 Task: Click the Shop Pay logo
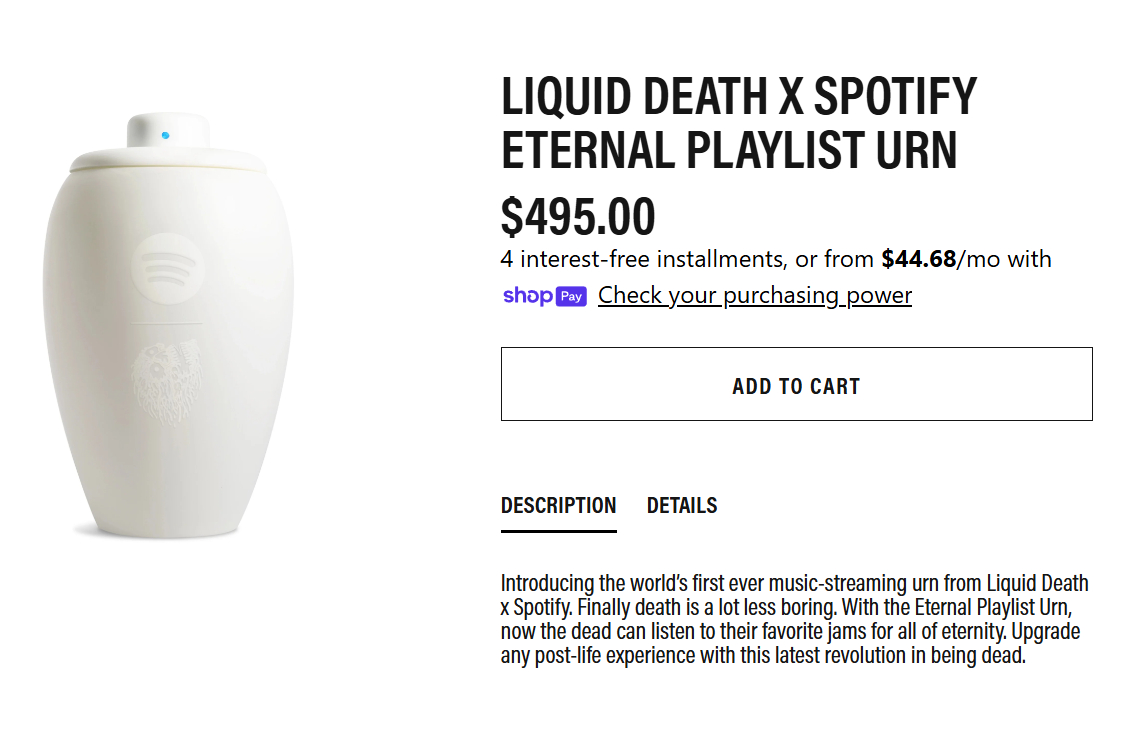(x=544, y=296)
